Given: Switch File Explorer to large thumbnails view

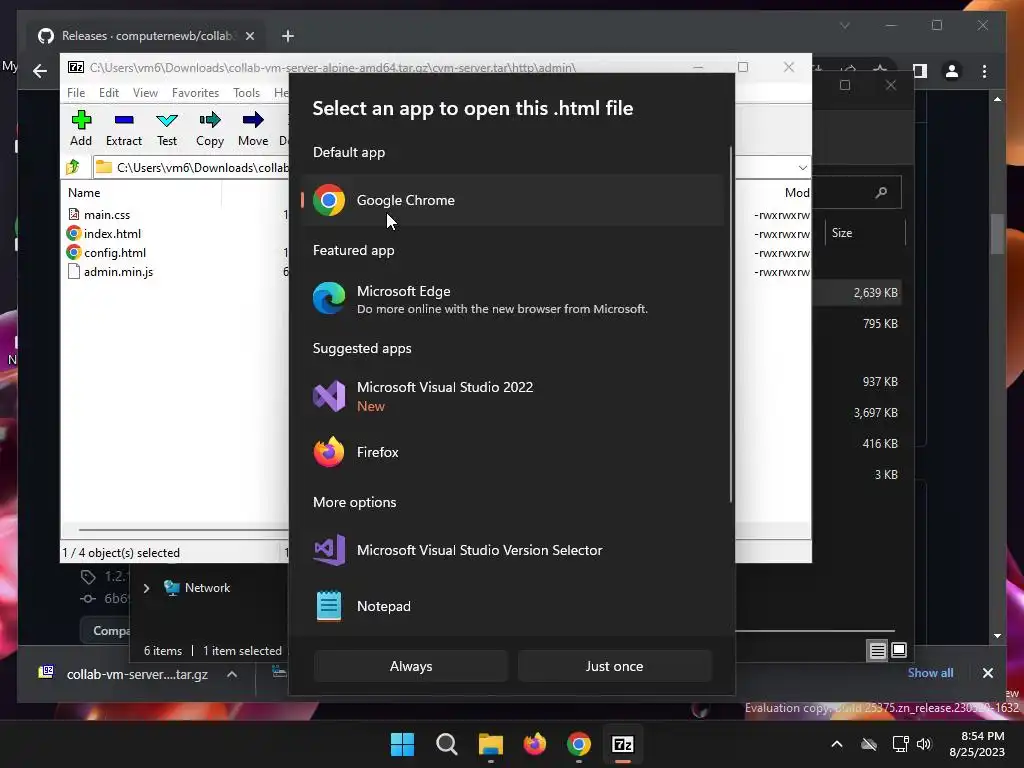Looking at the screenshot, I should point(899,650).
